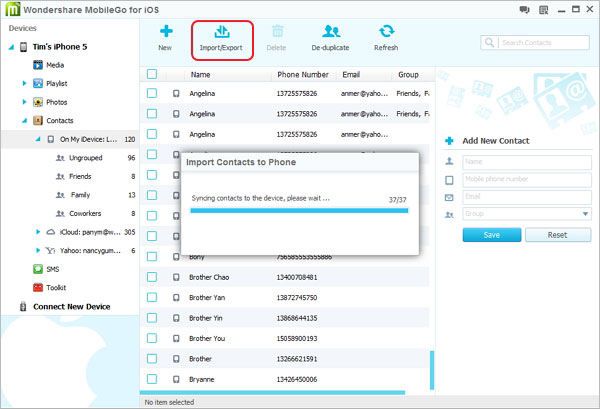The height and width of the screenshot is (409, 600).
Task: Click Brother Yan device icon
Action: (176, 297)
